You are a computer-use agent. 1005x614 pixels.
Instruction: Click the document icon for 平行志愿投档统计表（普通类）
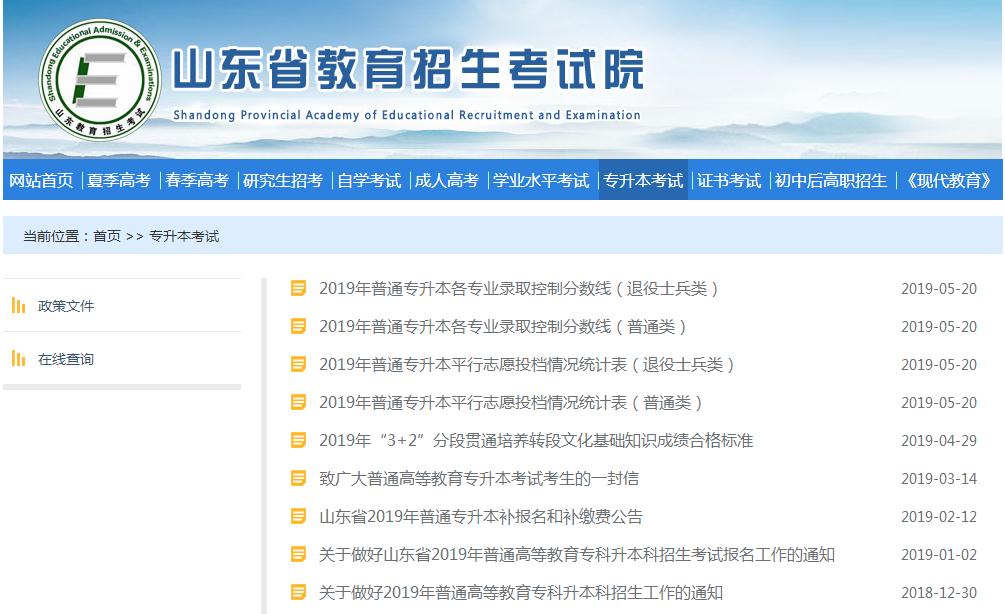pos(297,403)
